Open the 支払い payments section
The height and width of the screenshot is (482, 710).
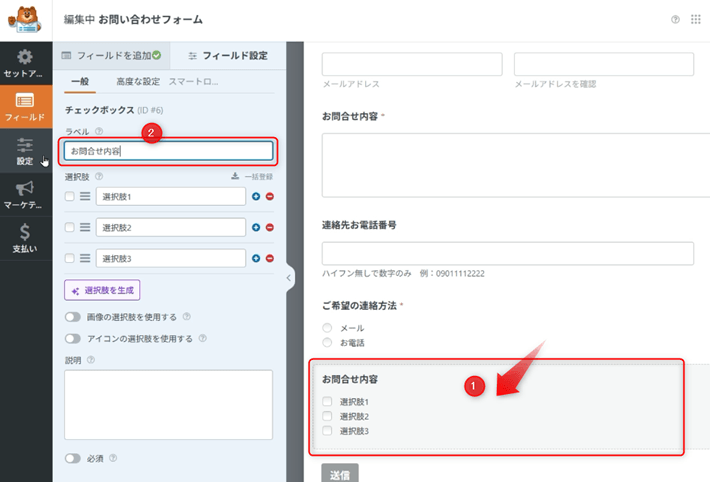[x=25, y=238]
